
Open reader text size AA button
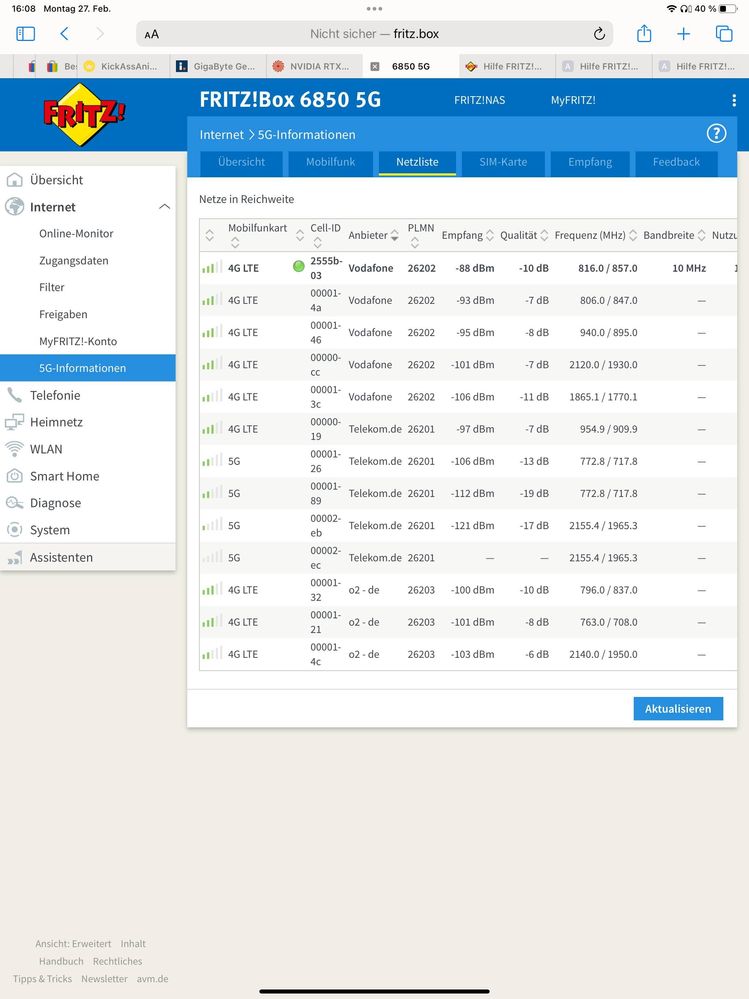152,34
